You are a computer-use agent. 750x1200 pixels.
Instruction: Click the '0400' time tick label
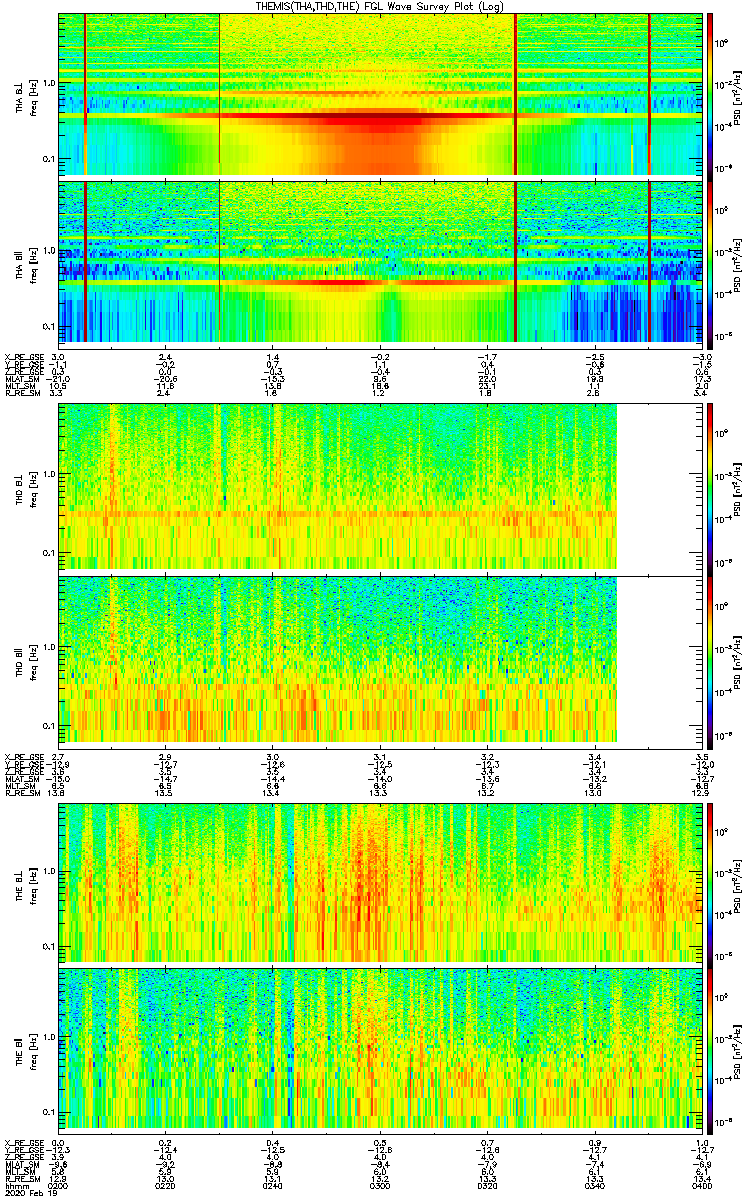pyautogui.click(x=702, y=1185)
